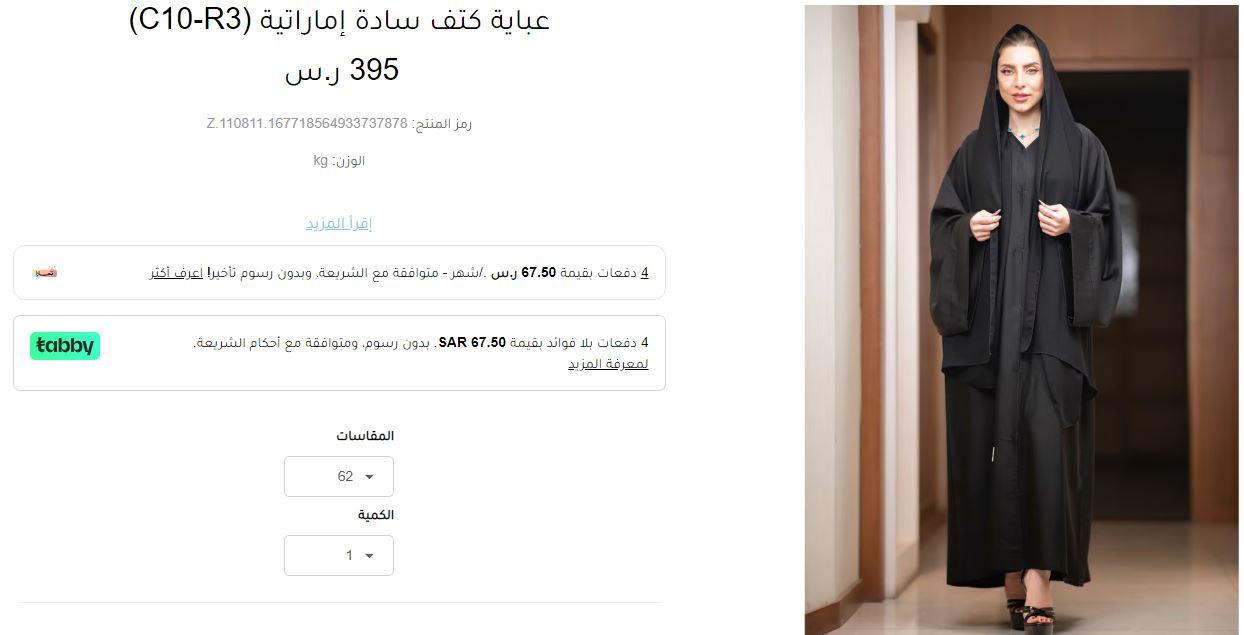Click the arrow in the quantity box
This screenshot has width=1244, height=635.
click(x=369, y=556)
